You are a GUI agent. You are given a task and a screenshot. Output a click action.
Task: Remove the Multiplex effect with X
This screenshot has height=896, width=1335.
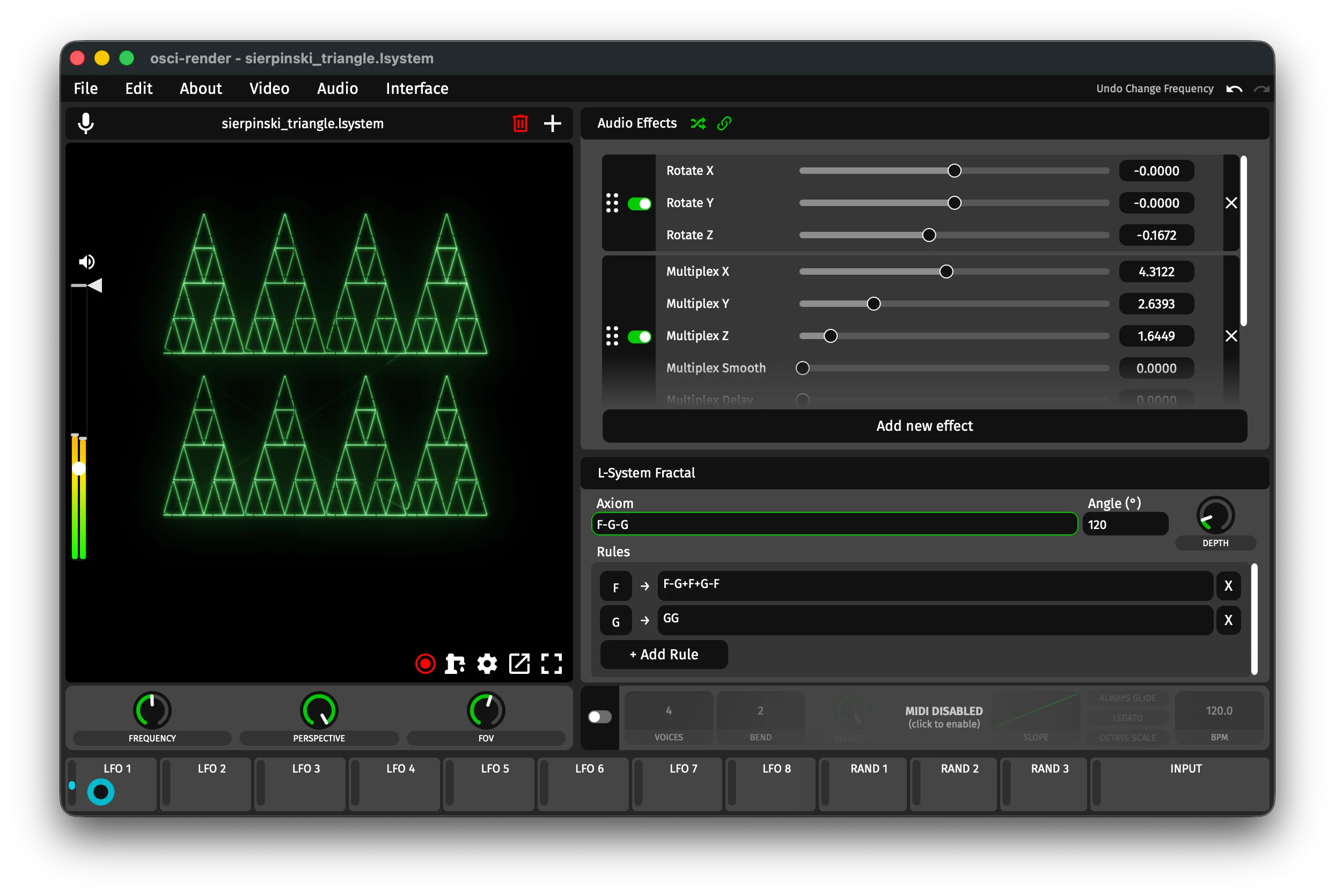coord(1231,336)
